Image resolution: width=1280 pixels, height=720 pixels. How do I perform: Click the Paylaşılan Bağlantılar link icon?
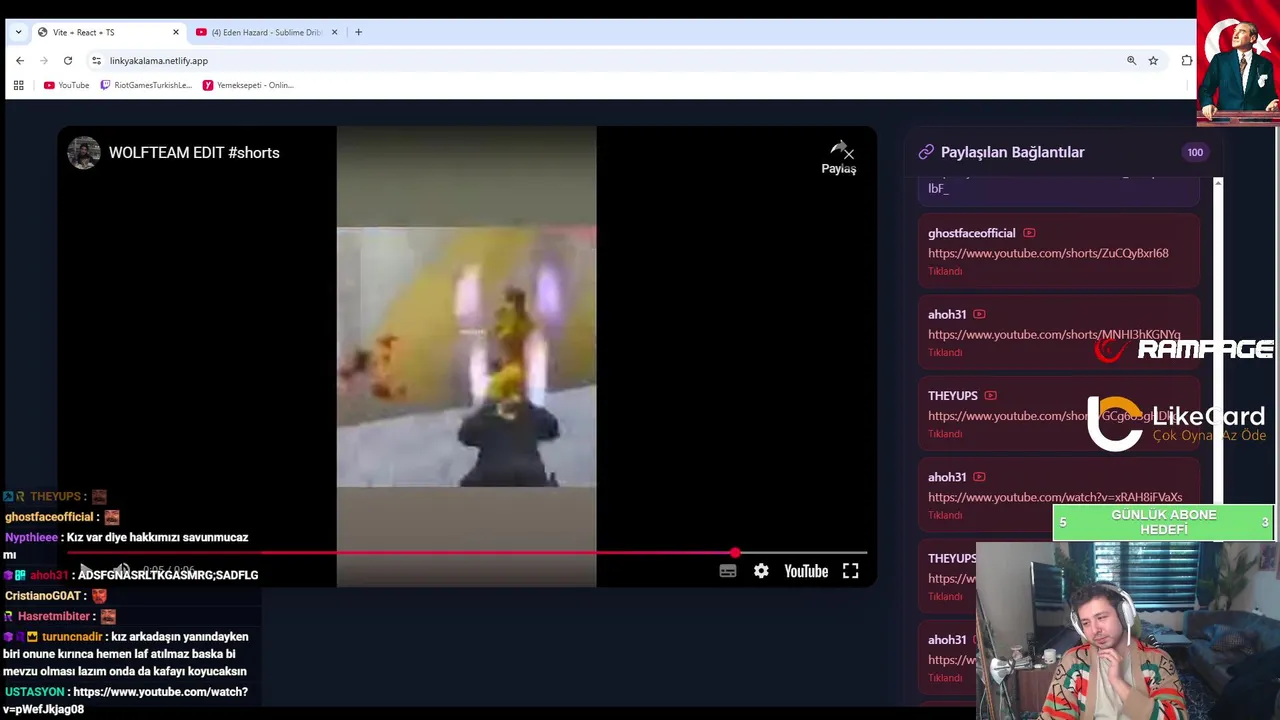tap(926, 152)
